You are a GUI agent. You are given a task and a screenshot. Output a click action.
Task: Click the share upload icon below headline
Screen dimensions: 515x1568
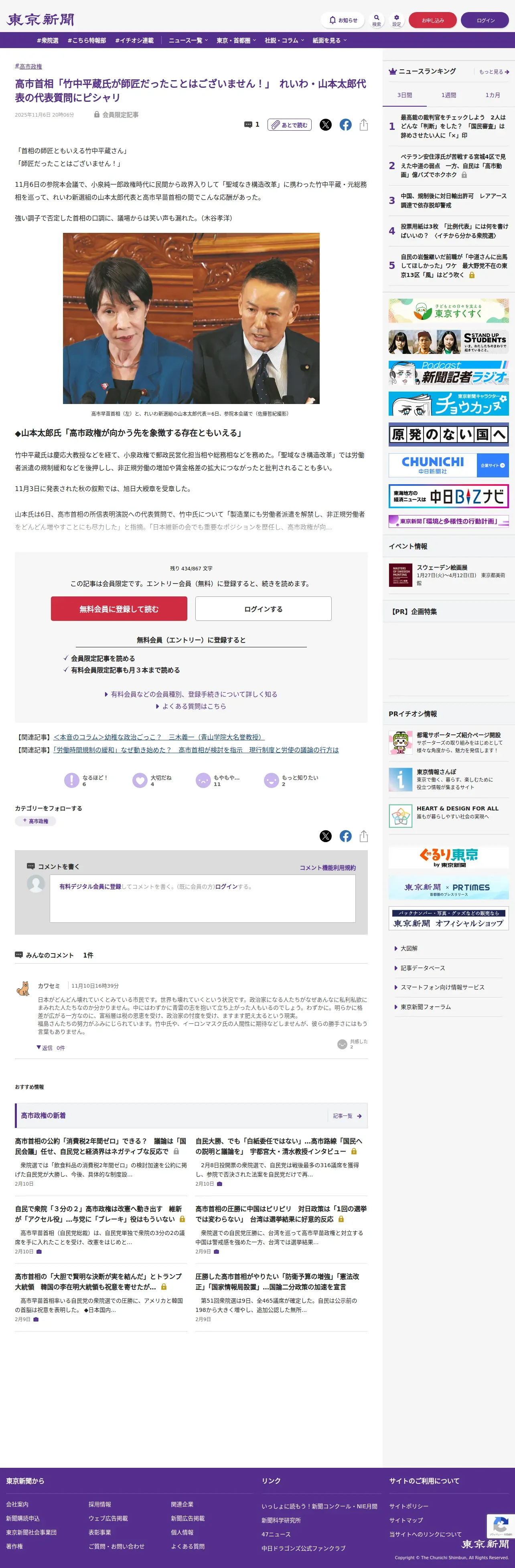(364, 125)
